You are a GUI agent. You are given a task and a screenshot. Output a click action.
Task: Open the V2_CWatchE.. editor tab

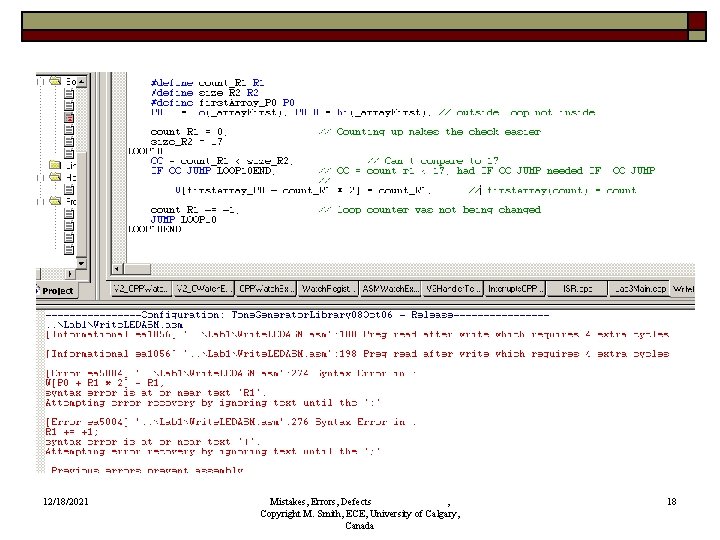tap(202, 289)
